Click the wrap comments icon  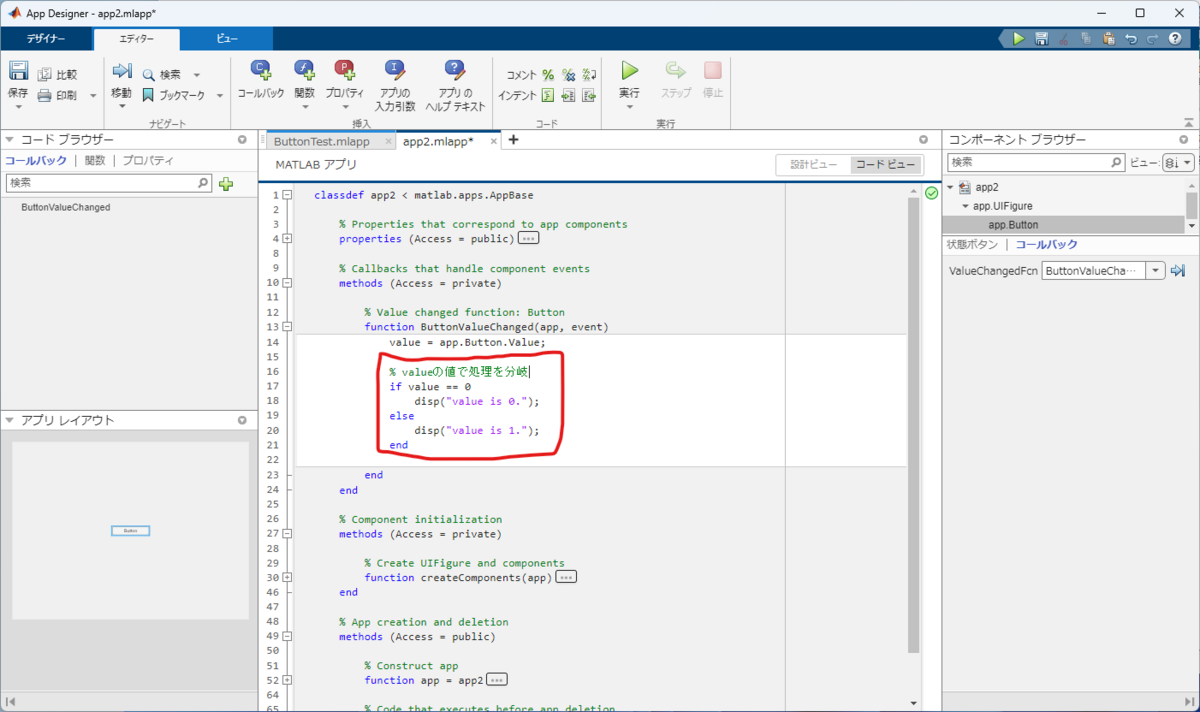pos(589,75)
